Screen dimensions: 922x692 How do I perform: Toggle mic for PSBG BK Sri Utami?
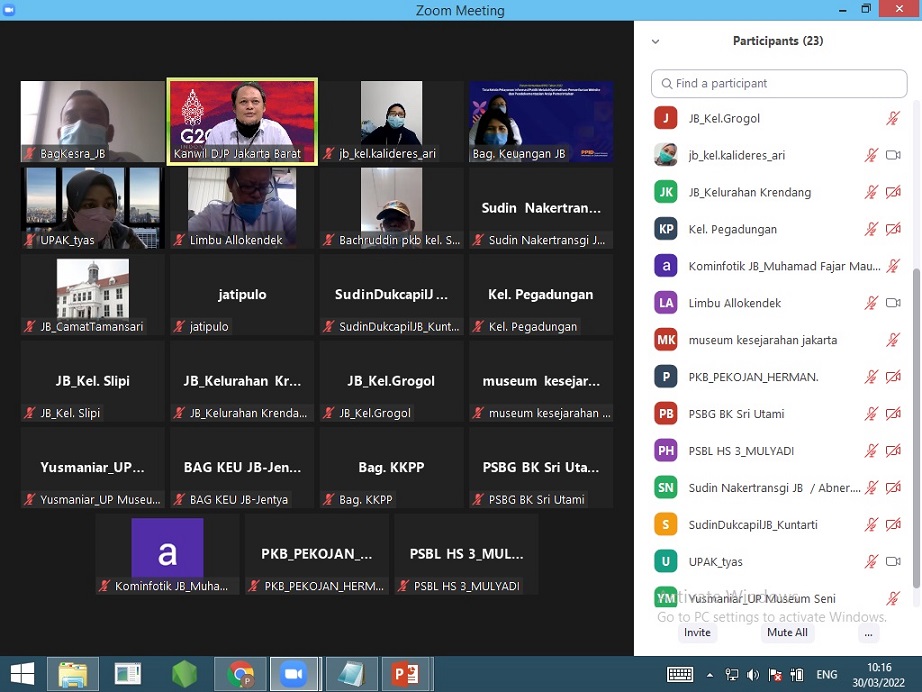[871, 414]
